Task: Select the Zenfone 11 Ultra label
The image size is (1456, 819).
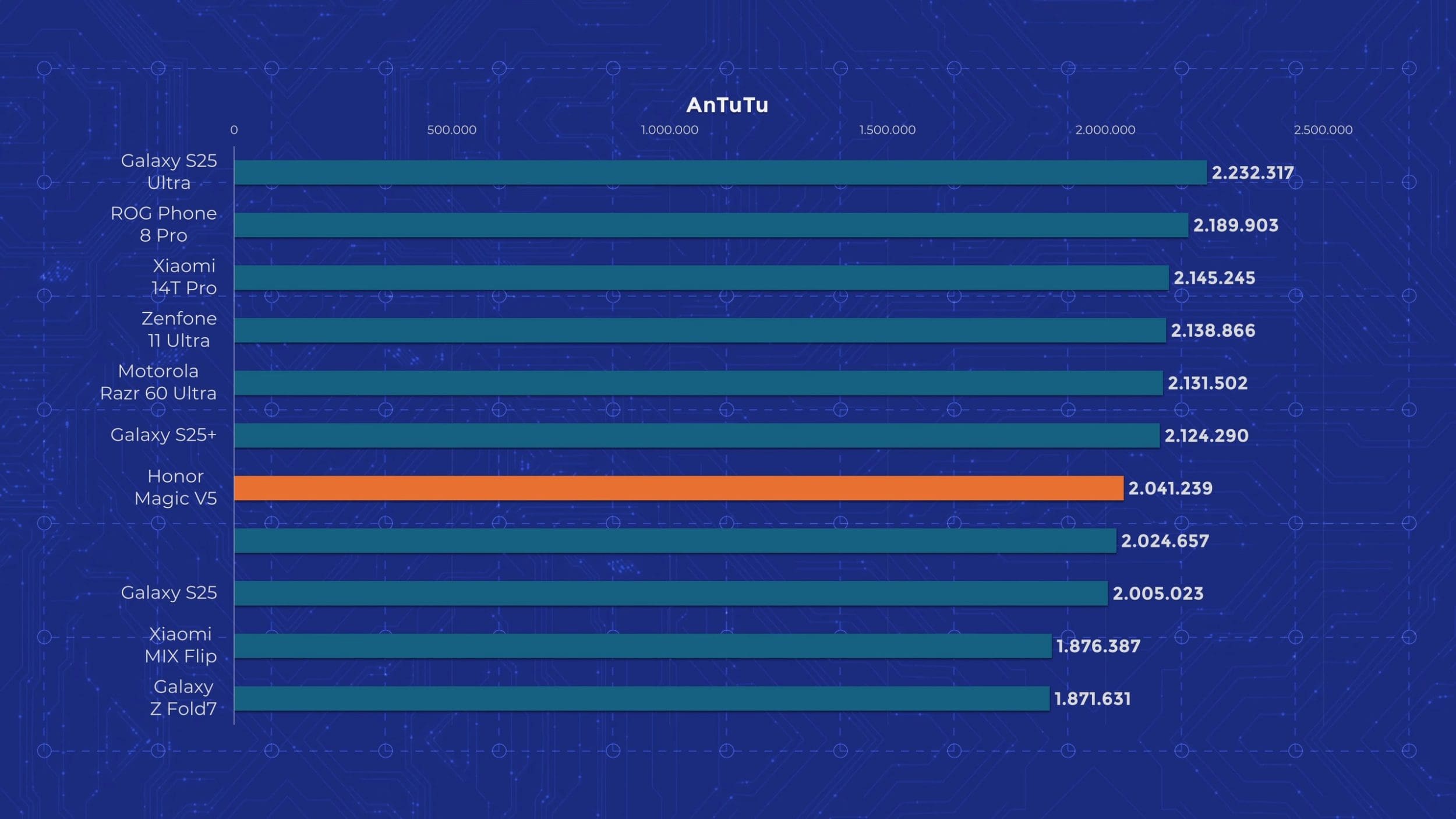Action: 179,330
